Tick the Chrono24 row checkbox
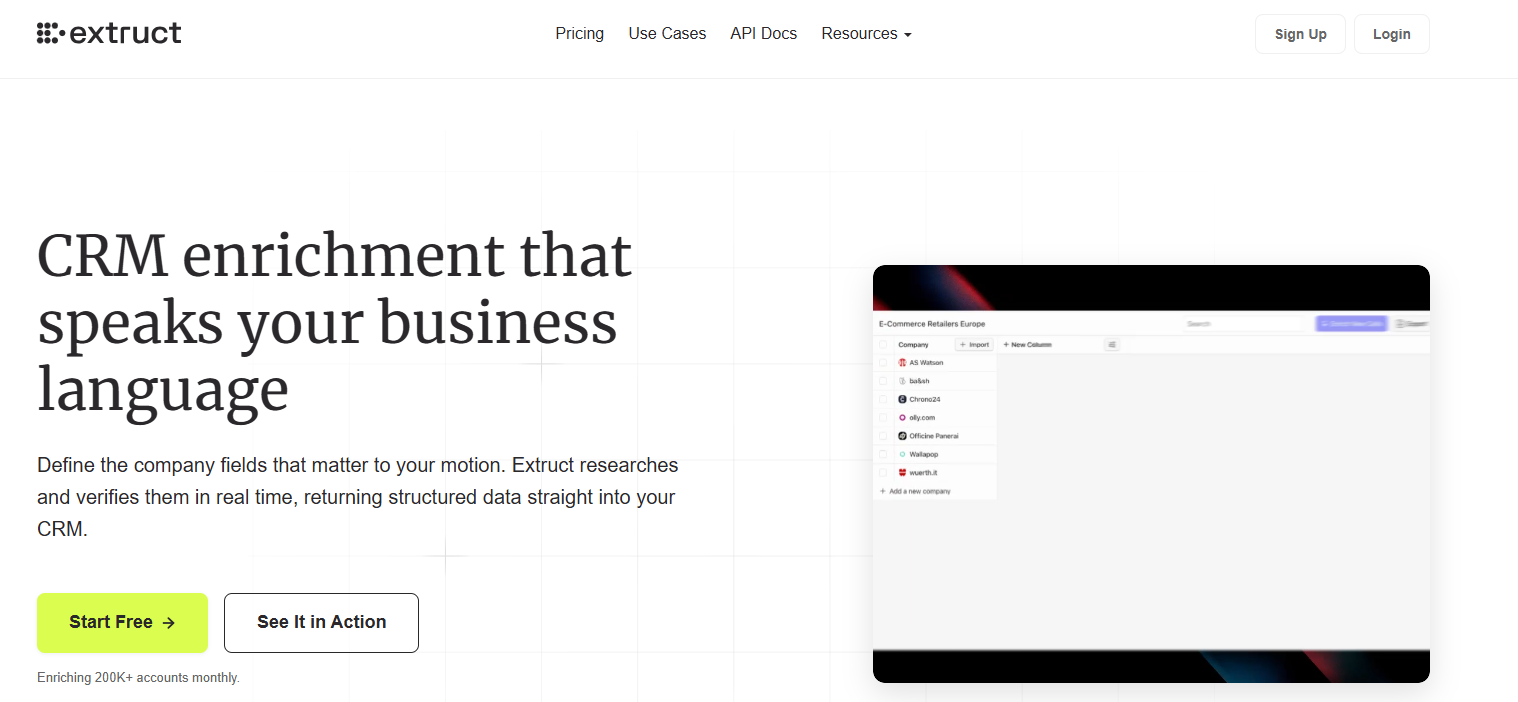The width and height of the screenshot is (1518, 702). click(x=883, y=399)
